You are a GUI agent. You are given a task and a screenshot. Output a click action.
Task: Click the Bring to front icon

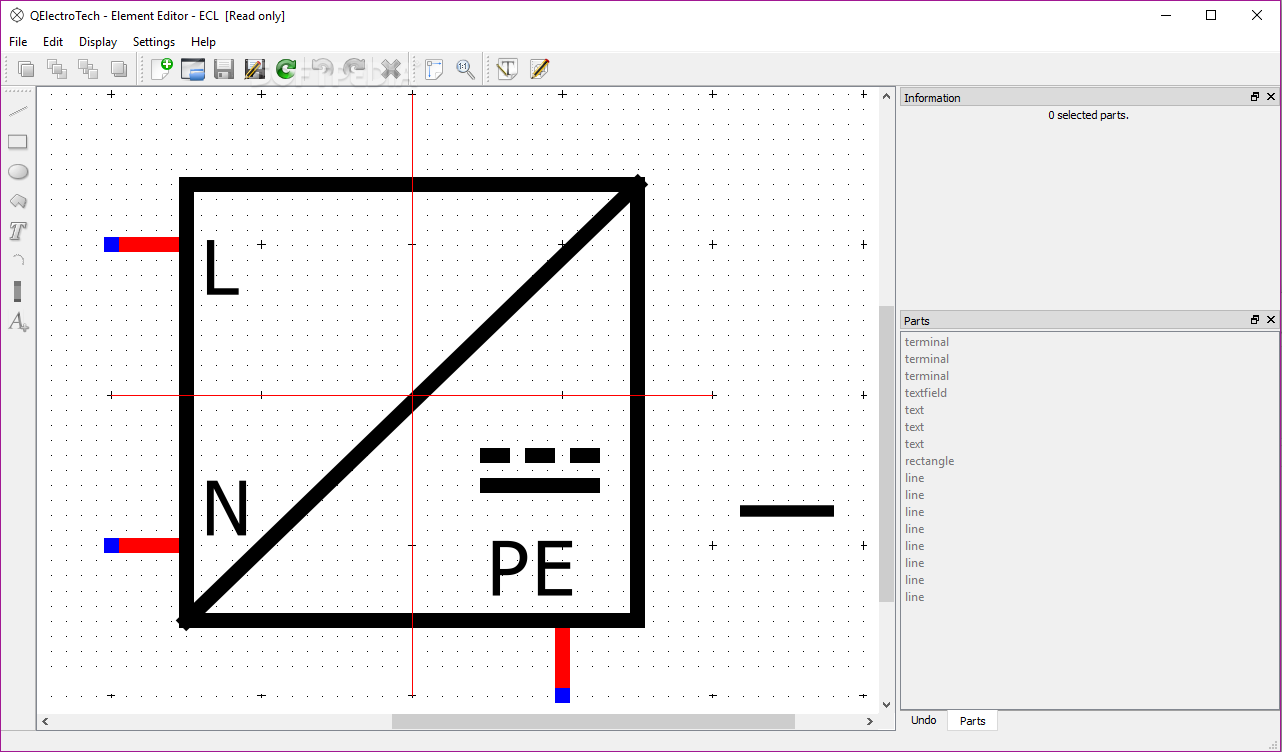[26, 69]
